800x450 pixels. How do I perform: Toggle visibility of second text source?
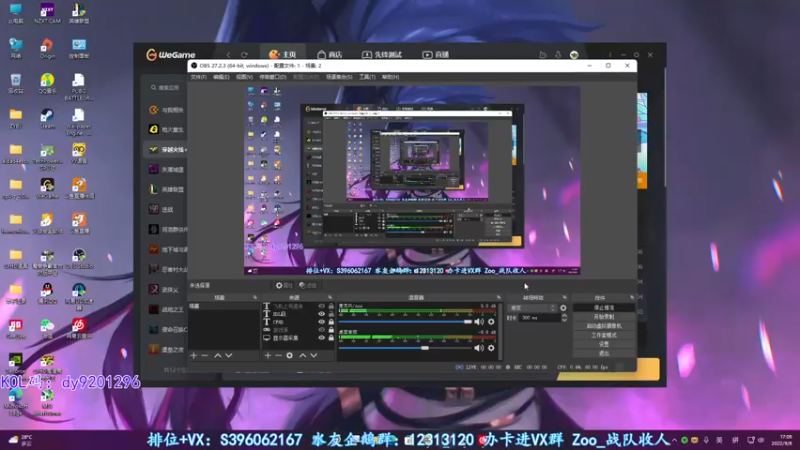click(321, 314)
